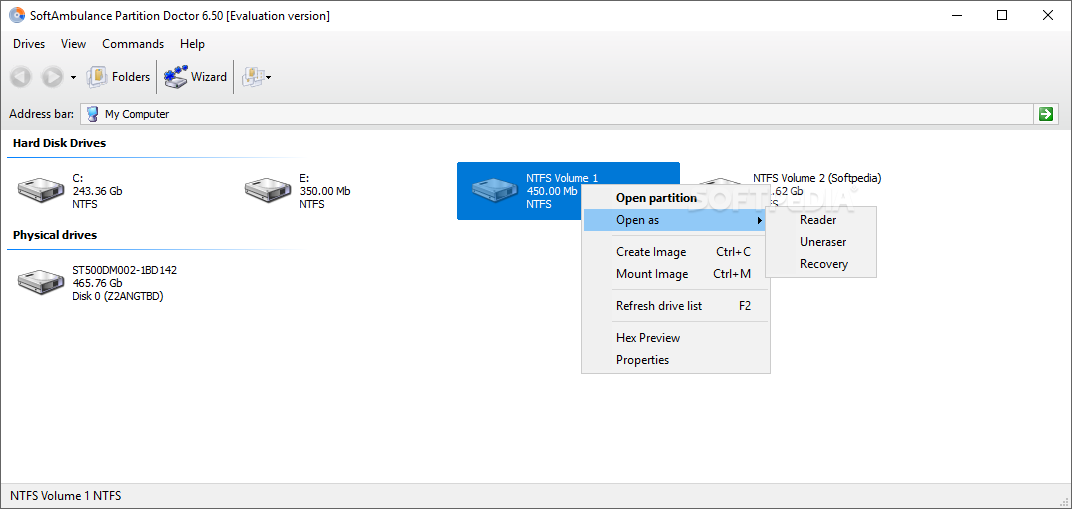Open the View menu
The height and width of the screenshot is (509, 1072).
(x=73, y=44)
